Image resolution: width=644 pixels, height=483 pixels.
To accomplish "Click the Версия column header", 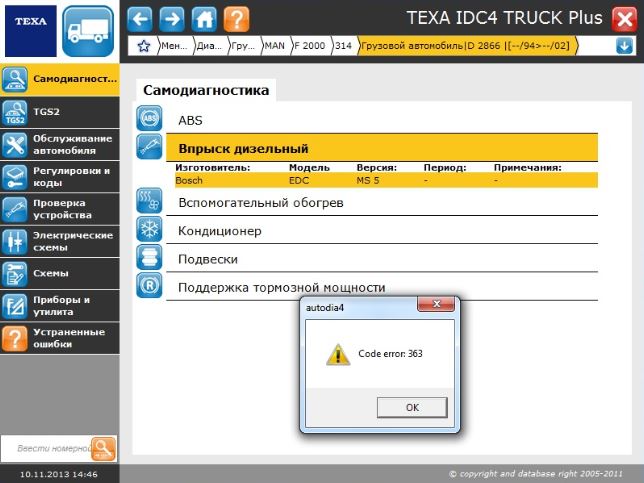I will point(377,168).
